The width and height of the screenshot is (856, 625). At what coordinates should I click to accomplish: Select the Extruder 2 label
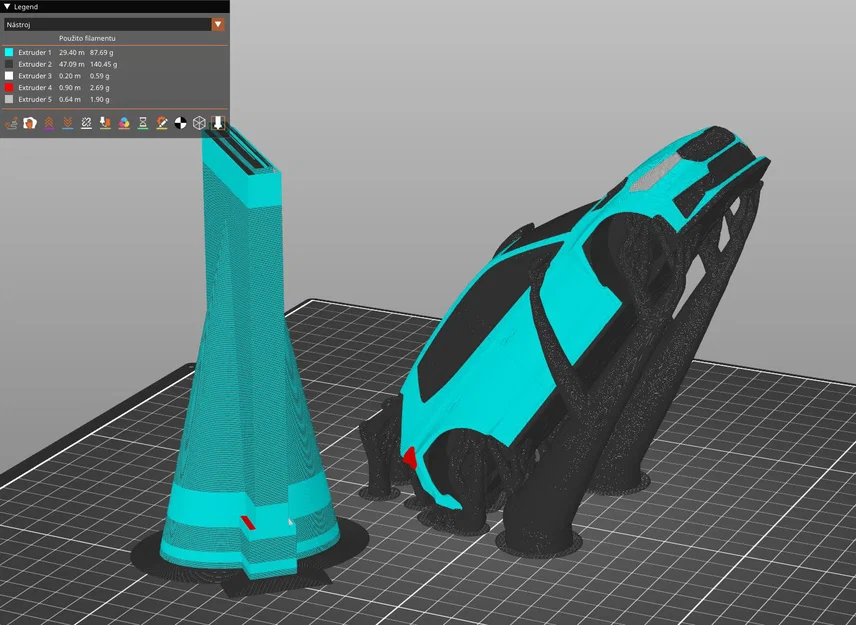point(35,64)
